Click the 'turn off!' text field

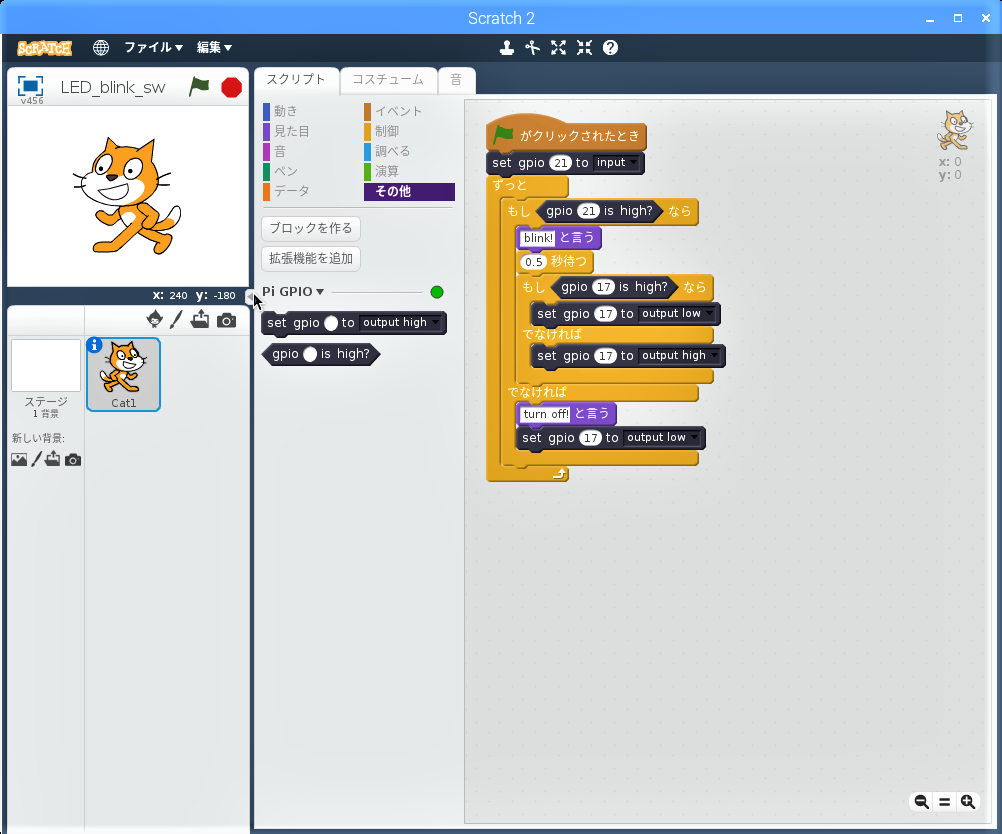[545, 414]
